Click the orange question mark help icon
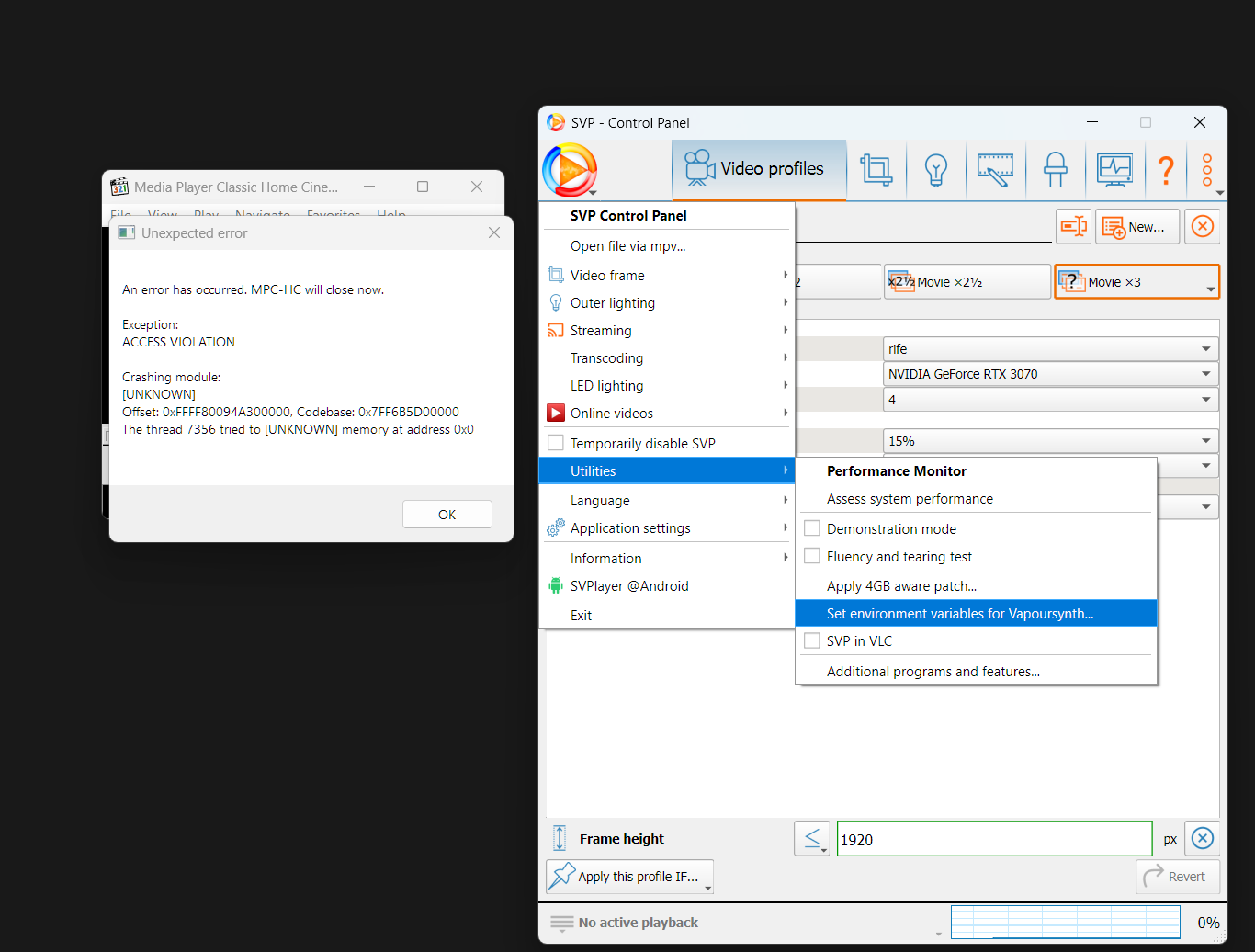Image resolution: width=1255 pixels, height=952 pixels. [1165, 170]
